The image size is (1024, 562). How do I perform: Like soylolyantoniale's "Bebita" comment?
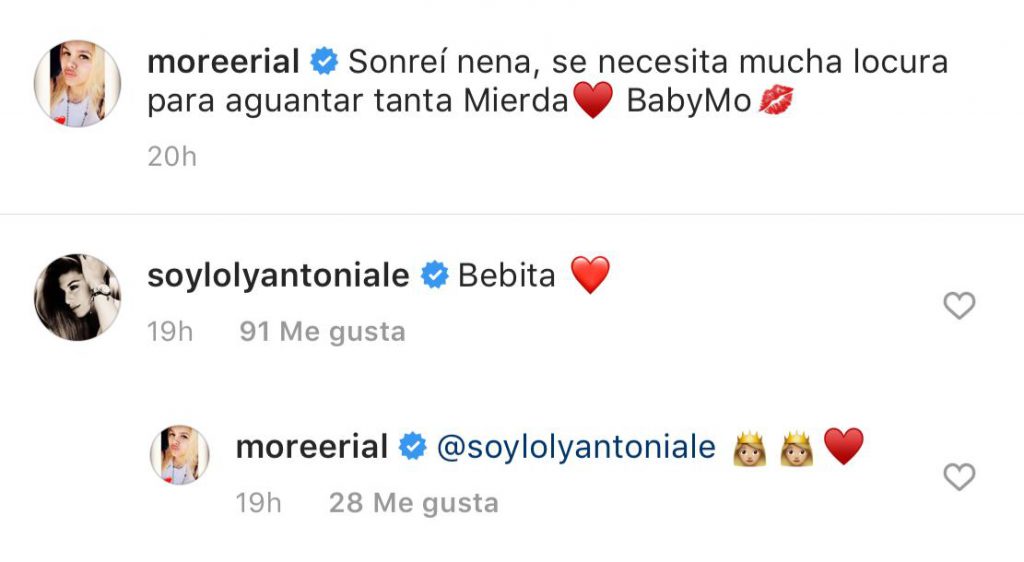coord(959,305)
